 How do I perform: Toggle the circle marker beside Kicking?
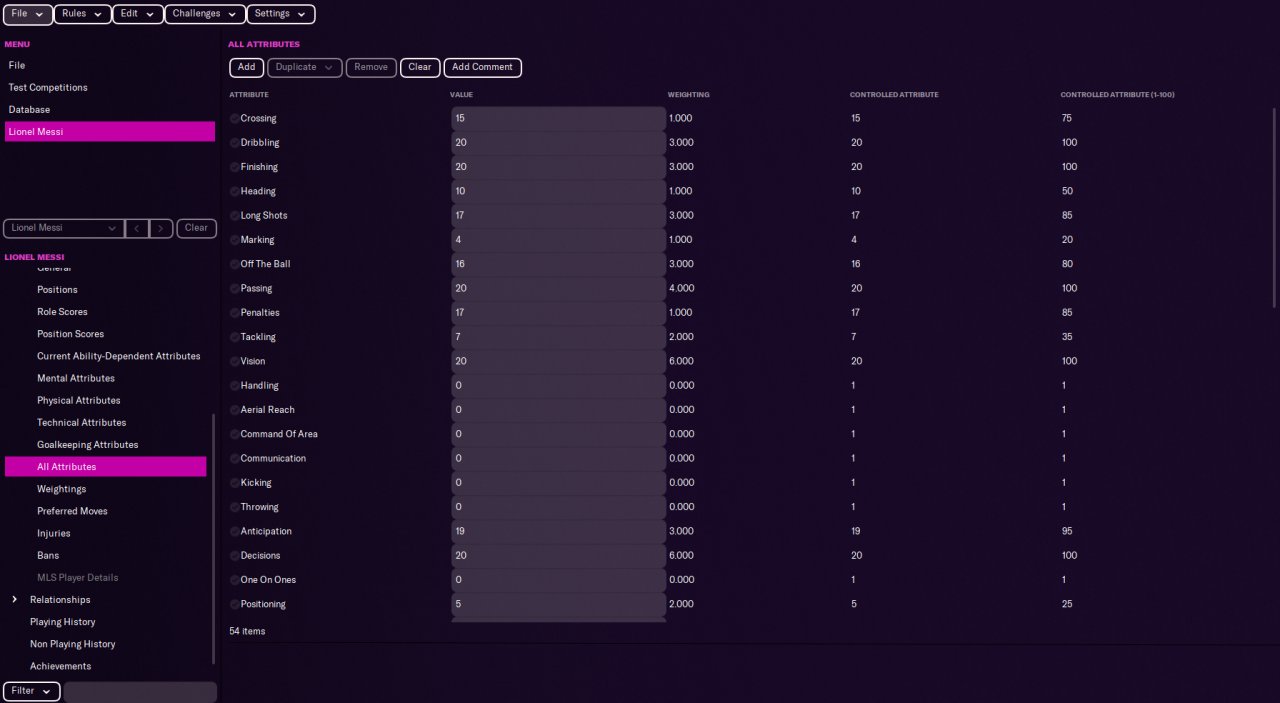[235, 483]
